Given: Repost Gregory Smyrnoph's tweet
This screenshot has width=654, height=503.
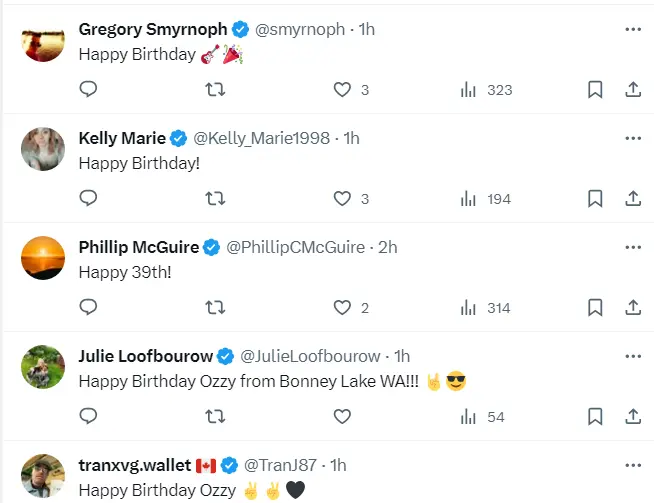Looking at the screenshot, I should point(214,89).
